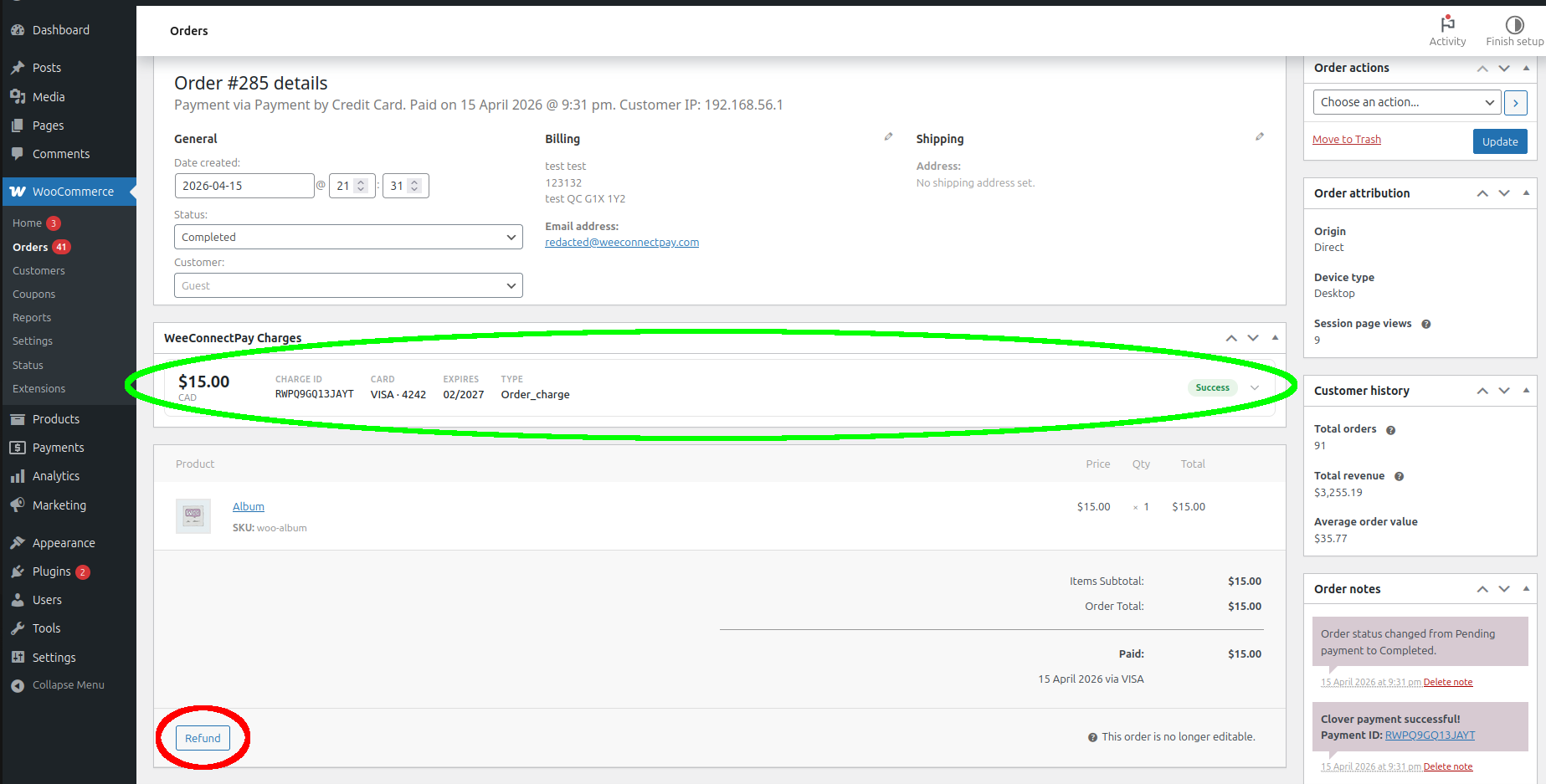Move Customer history panel up
Viewport: 1546px width, 784px height.
1482,391
